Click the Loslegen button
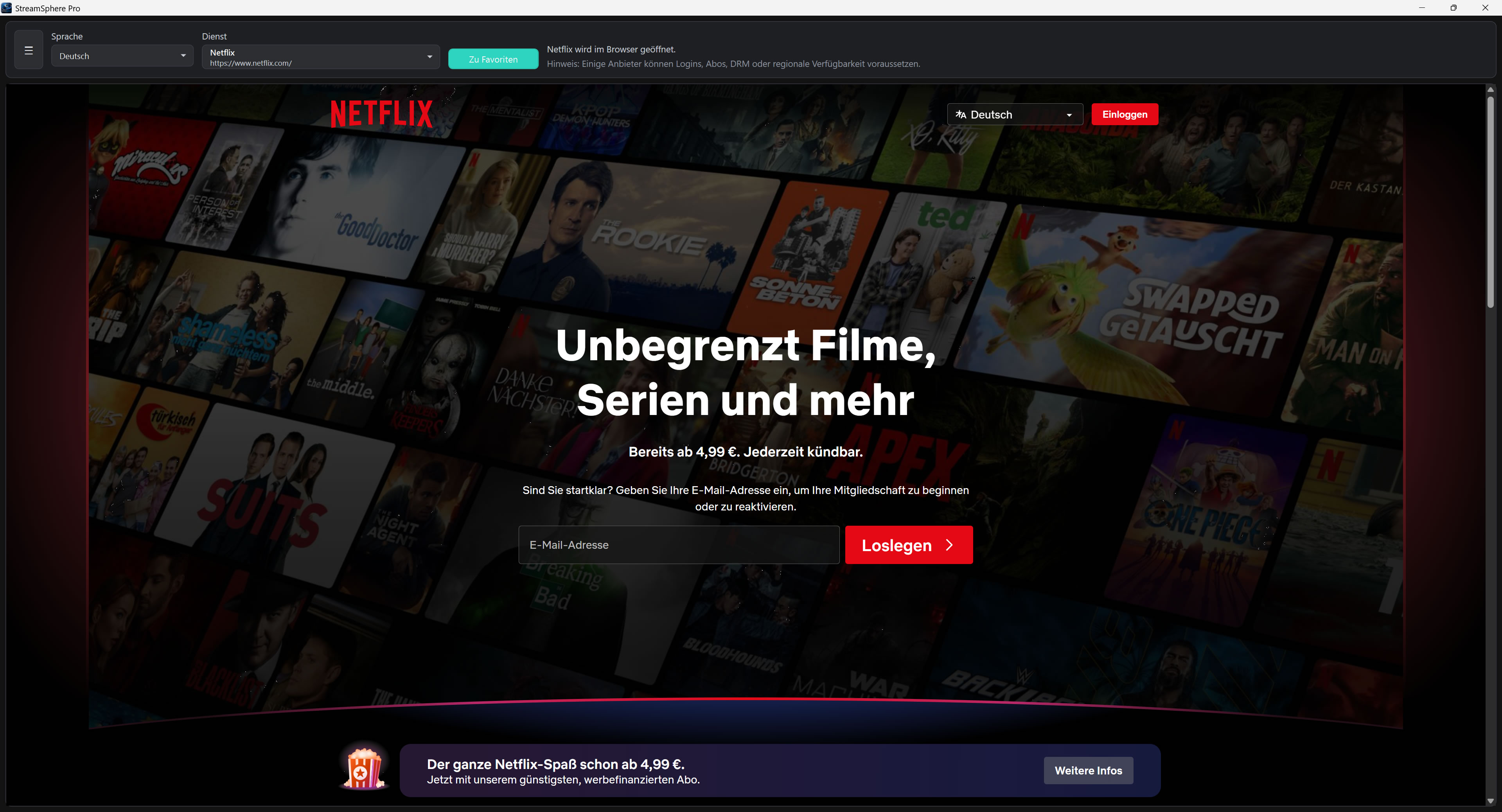1502x812 pixels. point(909,544)
